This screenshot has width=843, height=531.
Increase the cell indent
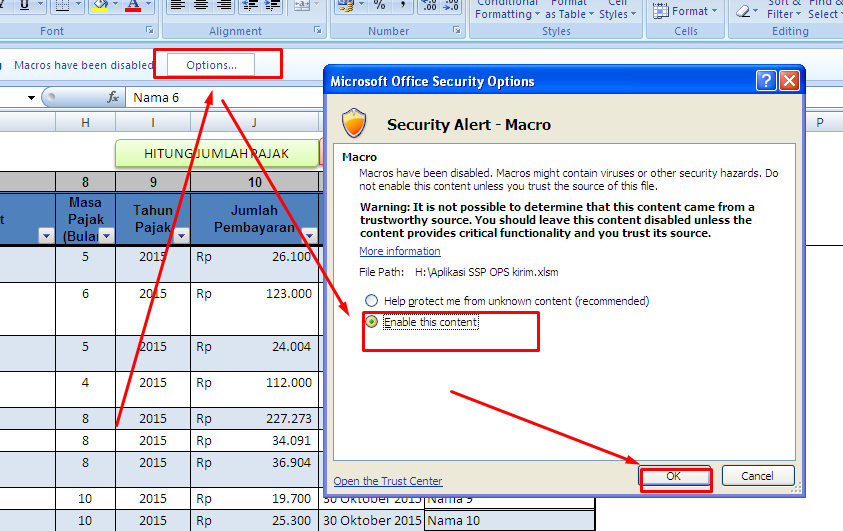click(x=273, y=5)
